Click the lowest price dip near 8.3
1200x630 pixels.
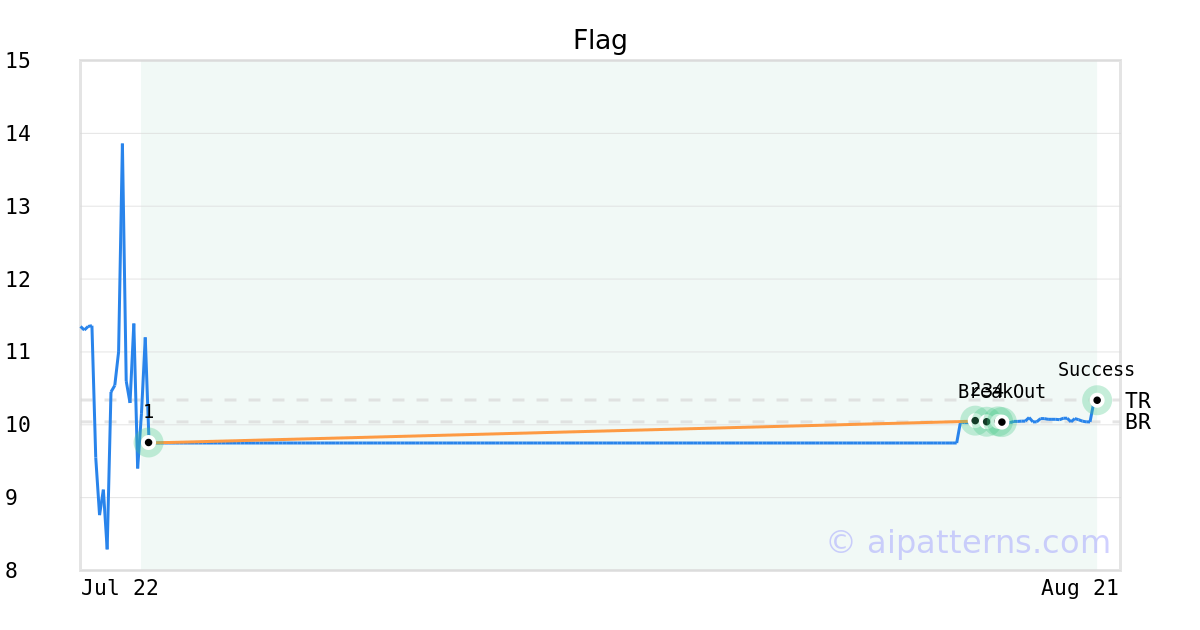click(x=107, y=547)
